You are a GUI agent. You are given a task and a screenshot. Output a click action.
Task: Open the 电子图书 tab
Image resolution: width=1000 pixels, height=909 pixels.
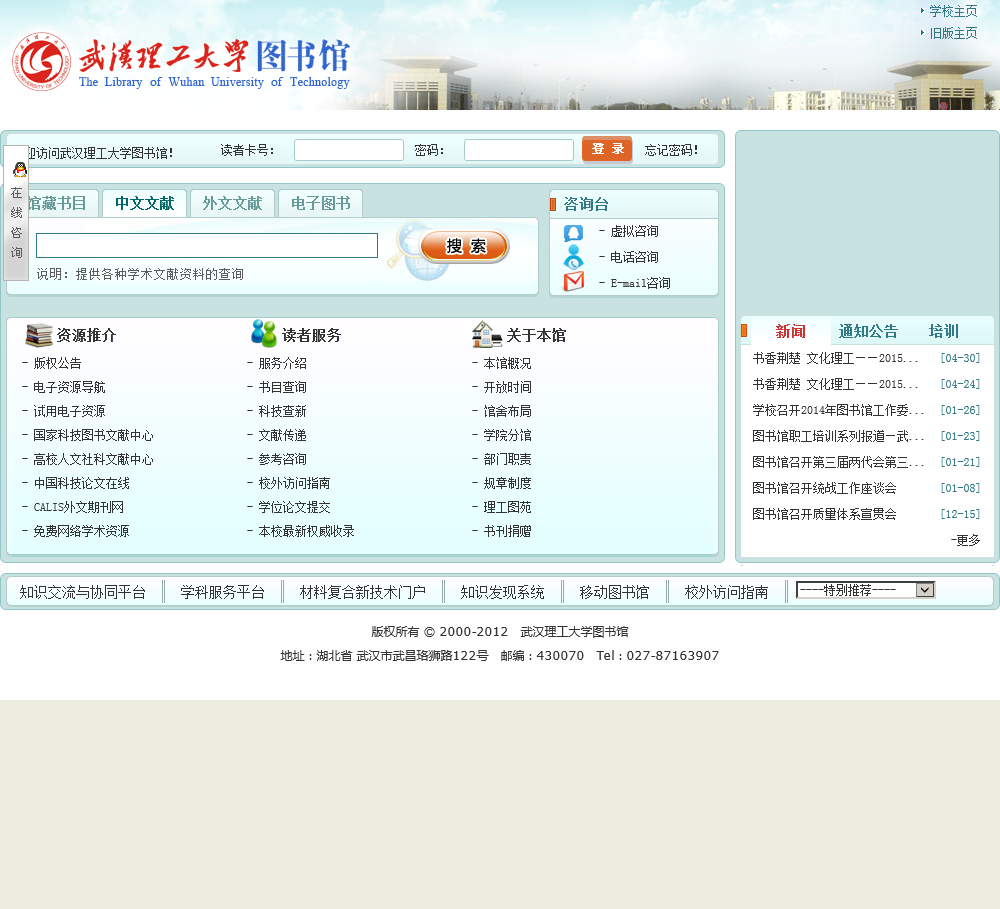(320, 203)
